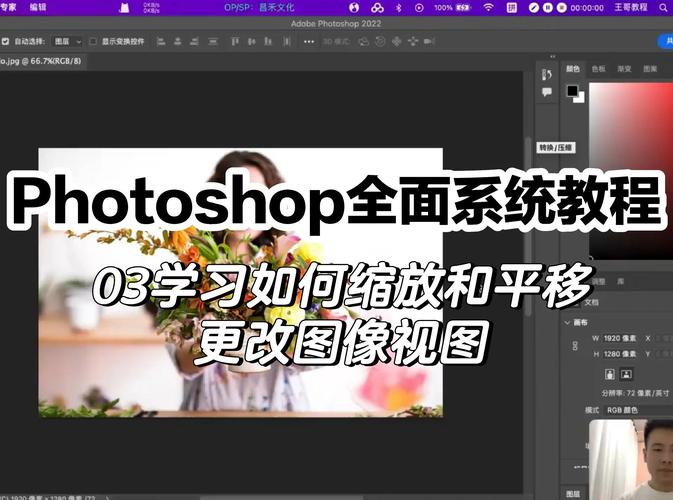Click the 分辨率: 72 像素/英寸 text
673x500 pixels.
click(x=635, y=393)
